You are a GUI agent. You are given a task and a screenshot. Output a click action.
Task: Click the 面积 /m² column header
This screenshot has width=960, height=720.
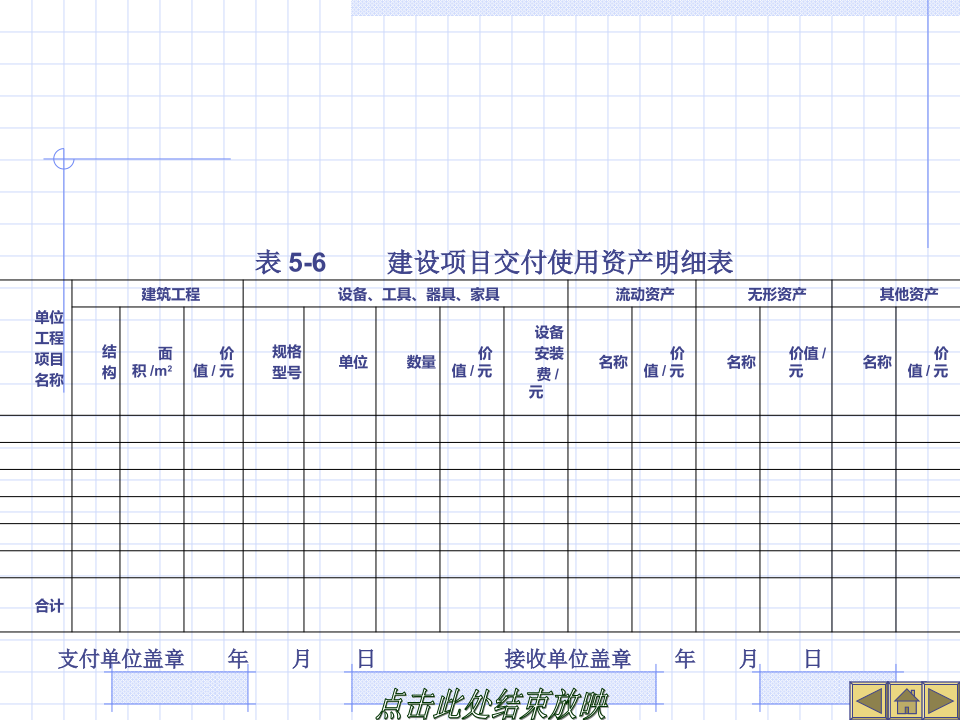[152, 362]
